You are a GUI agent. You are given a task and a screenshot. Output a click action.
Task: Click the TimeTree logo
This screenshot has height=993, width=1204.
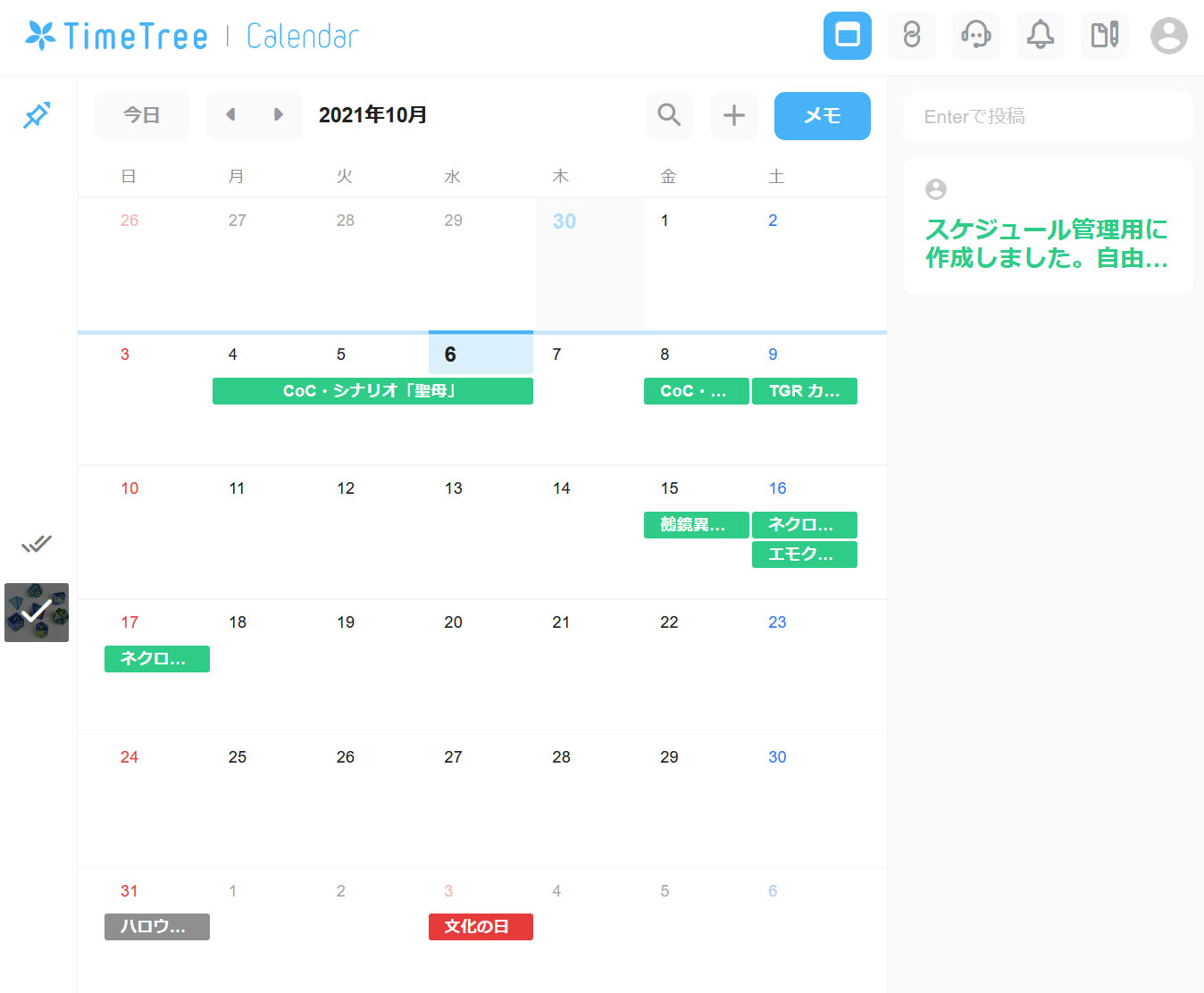(x=116, y=36)
